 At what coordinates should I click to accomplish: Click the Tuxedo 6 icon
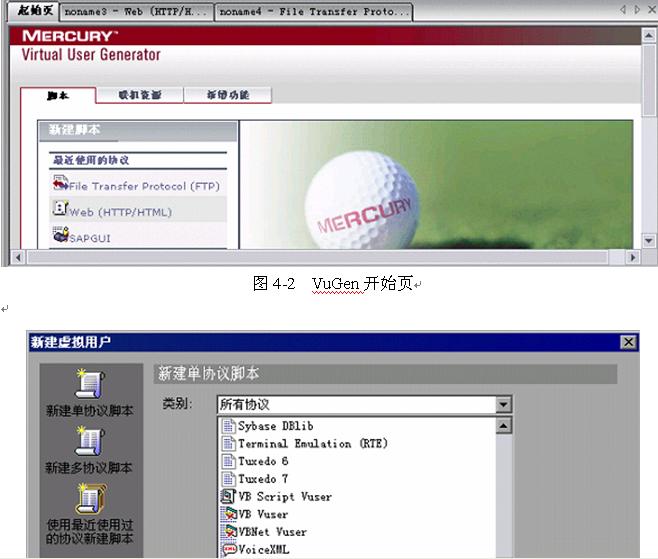228,461
